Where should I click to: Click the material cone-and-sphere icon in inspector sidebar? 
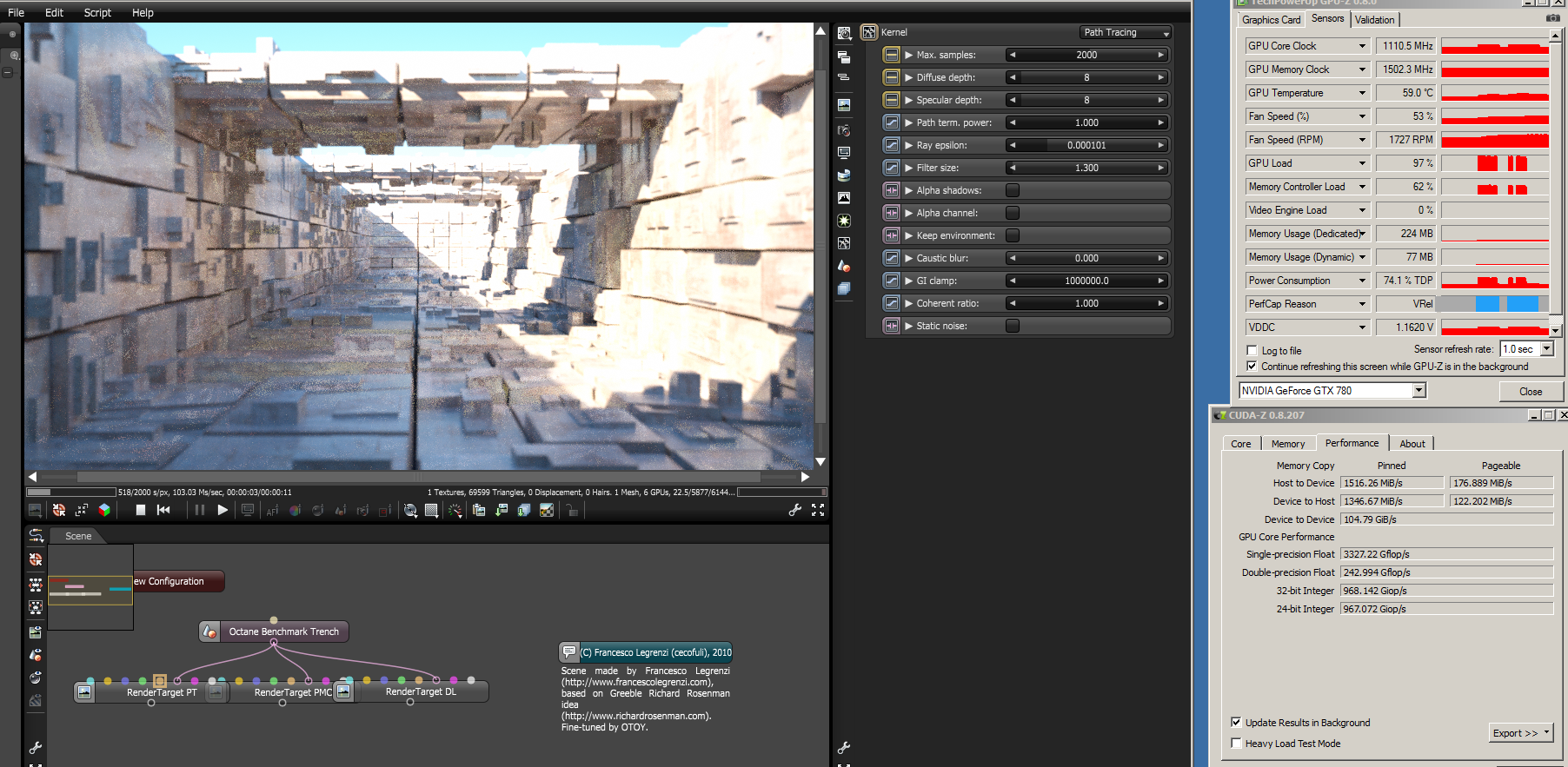point(844,266)
